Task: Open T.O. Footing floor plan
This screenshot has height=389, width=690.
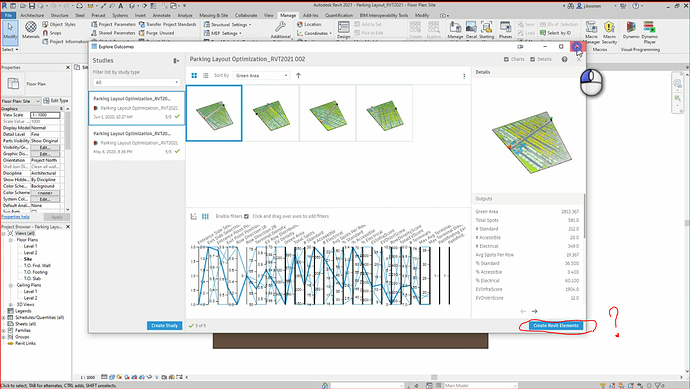Action: click(36, 272)
